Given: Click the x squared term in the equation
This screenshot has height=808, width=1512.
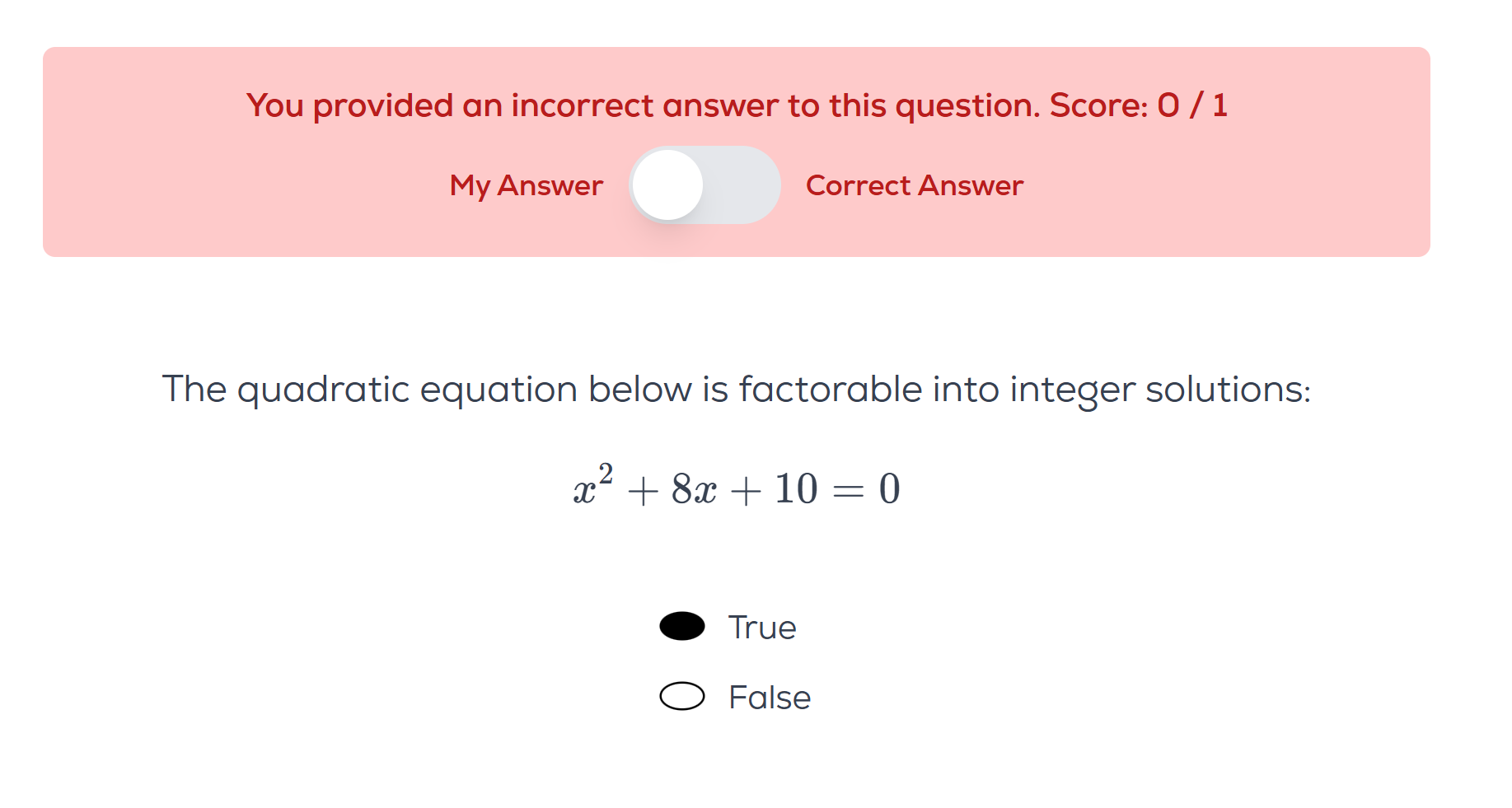Looking at the screenshot, I should point(592,488).
